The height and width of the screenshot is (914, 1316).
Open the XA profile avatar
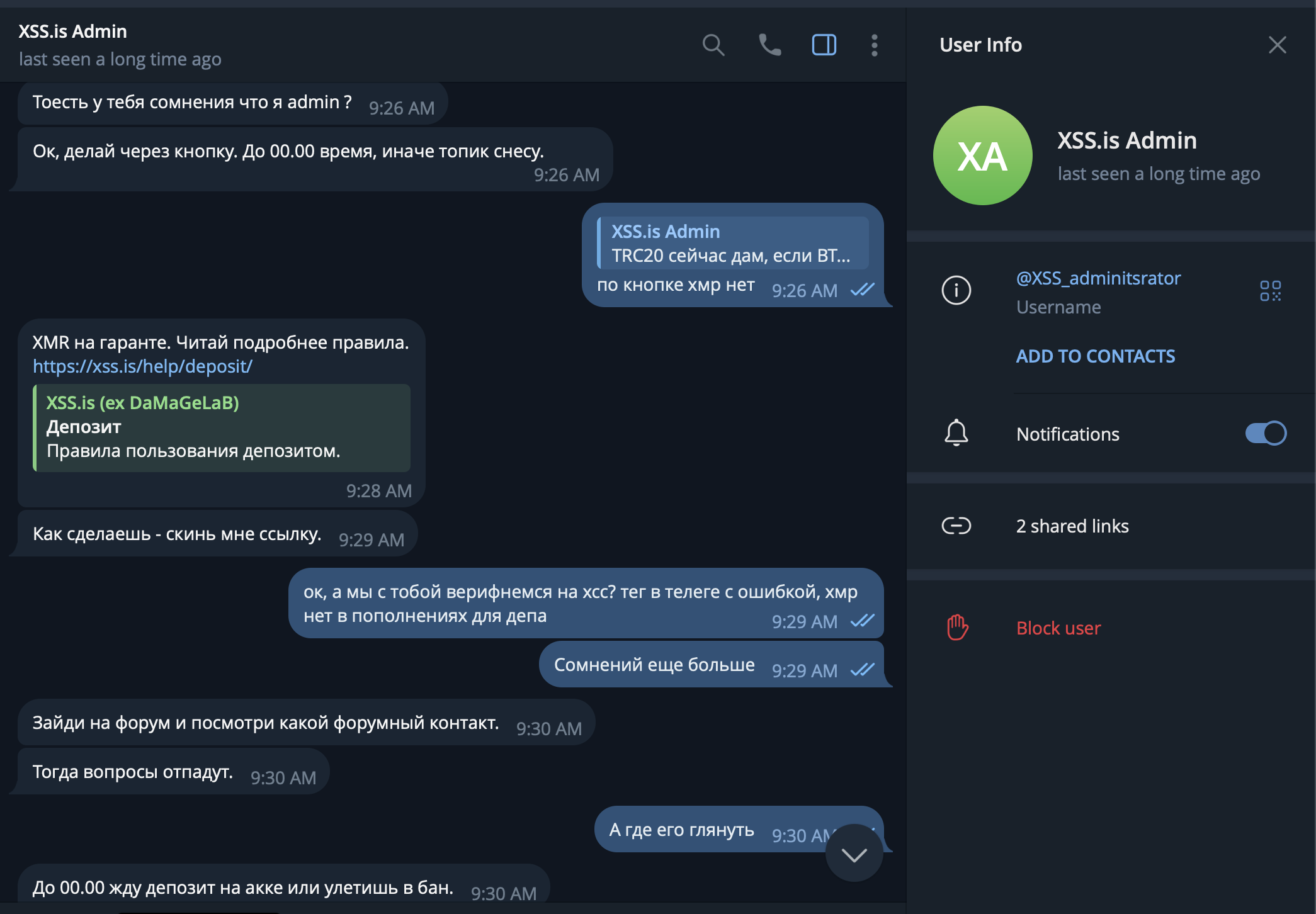982,155
